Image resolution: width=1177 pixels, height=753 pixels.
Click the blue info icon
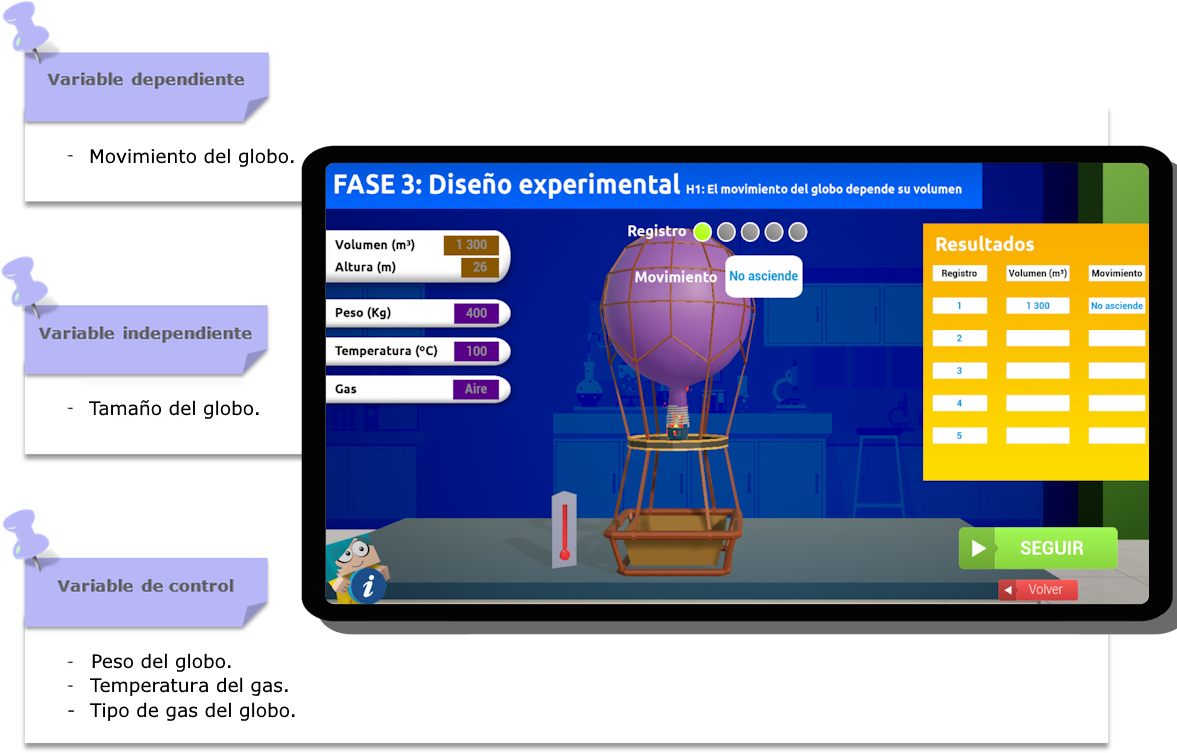coord(368,586)
